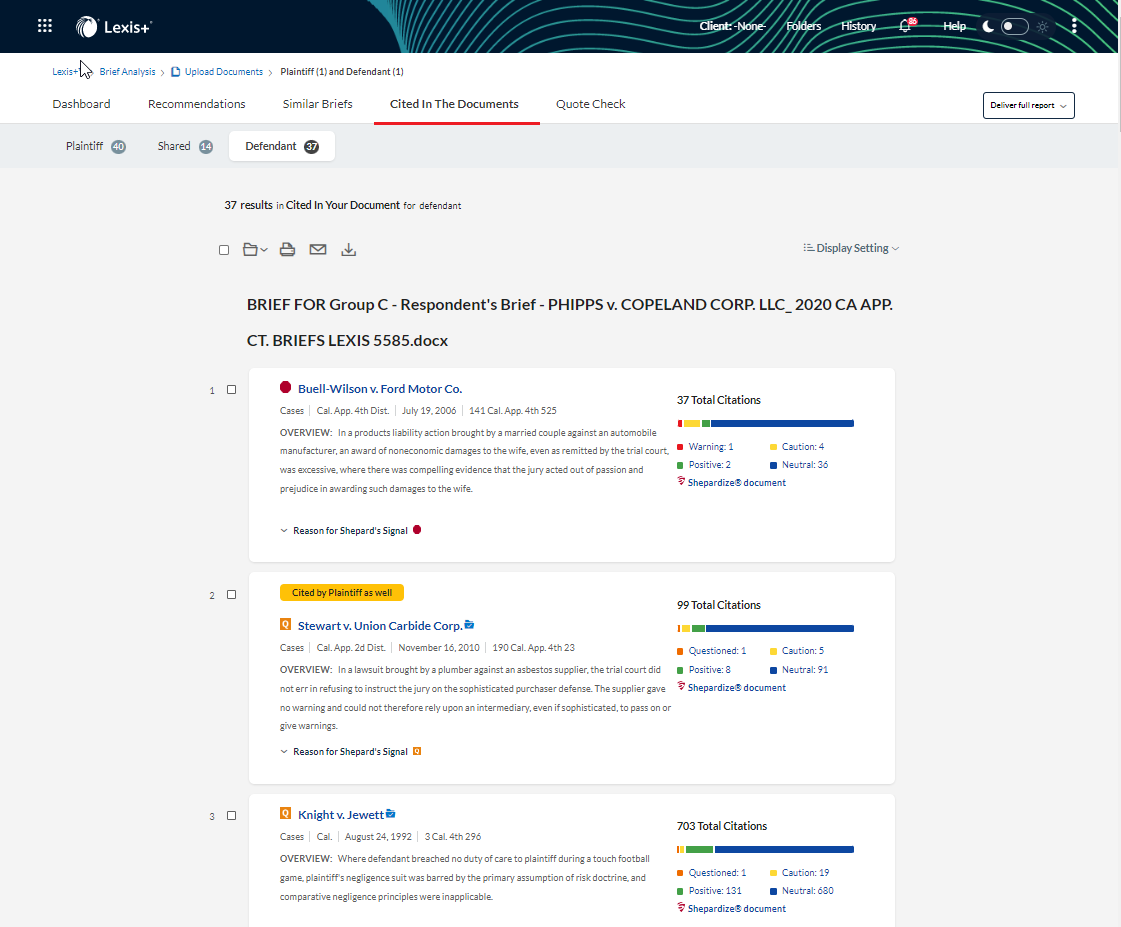Tick checkbox for Stewart v. Union Carbide
1121x927 pixels.
tap(231, 595)
